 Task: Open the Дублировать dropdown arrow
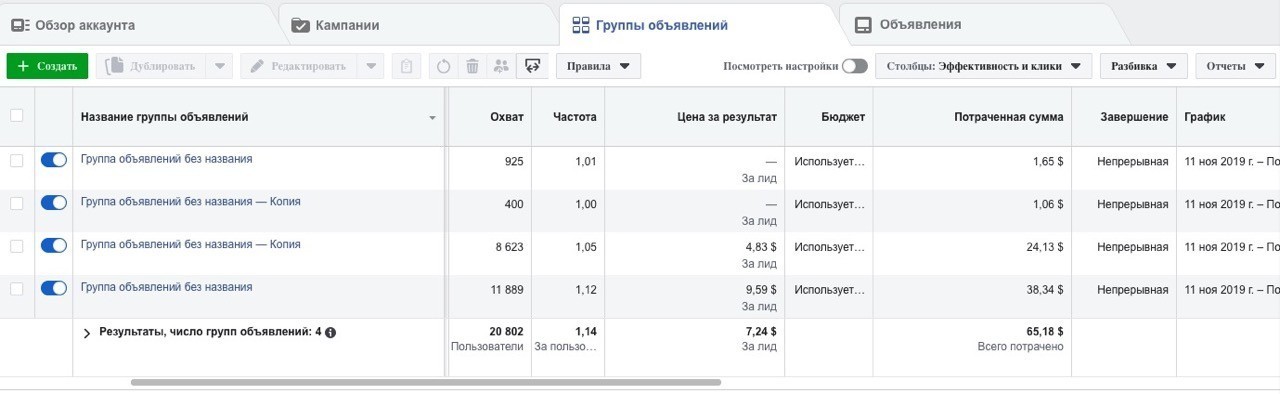click(x=220, y=66)
